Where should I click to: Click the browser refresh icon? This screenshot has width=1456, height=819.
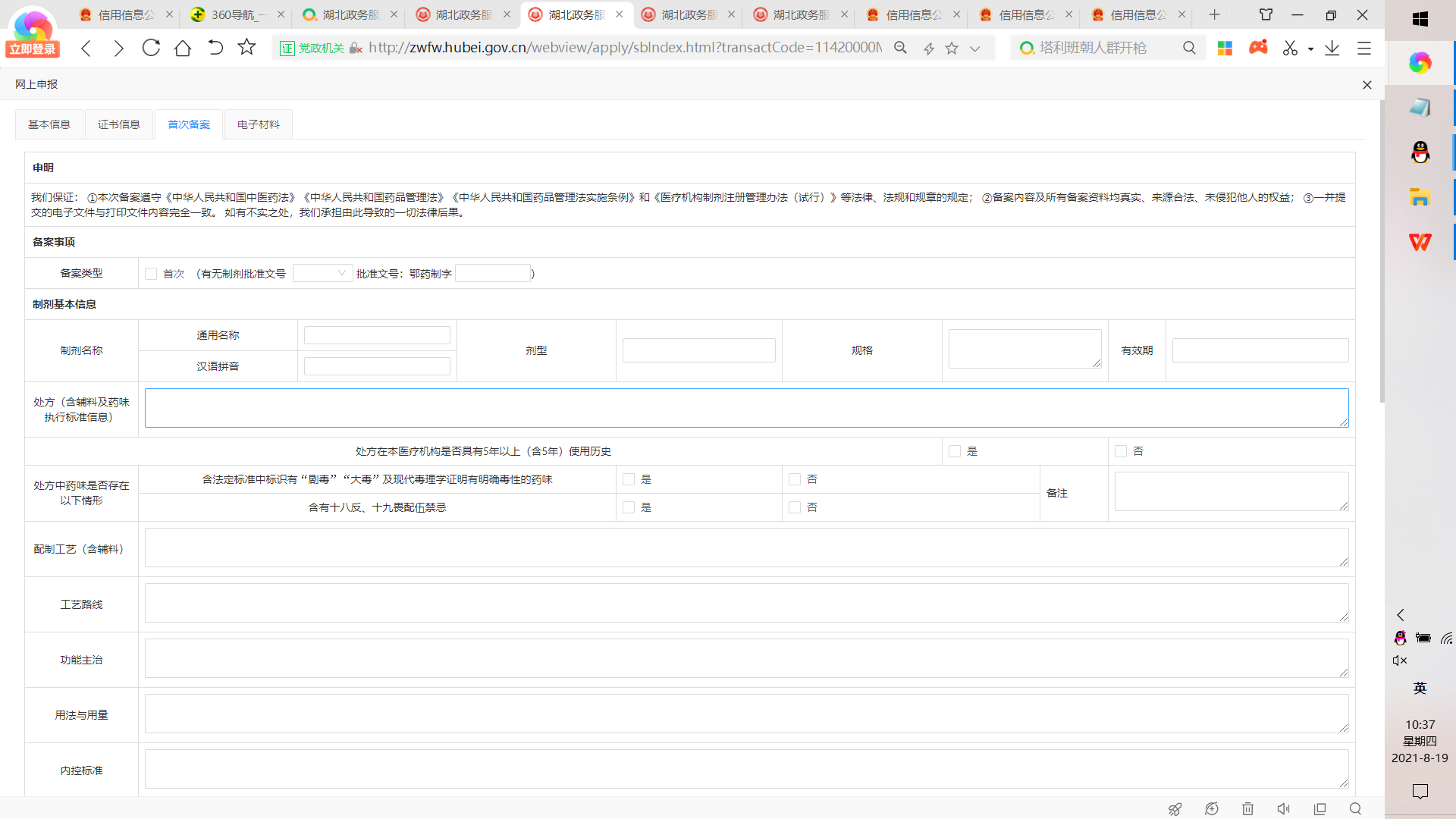(x=151, y=48)
